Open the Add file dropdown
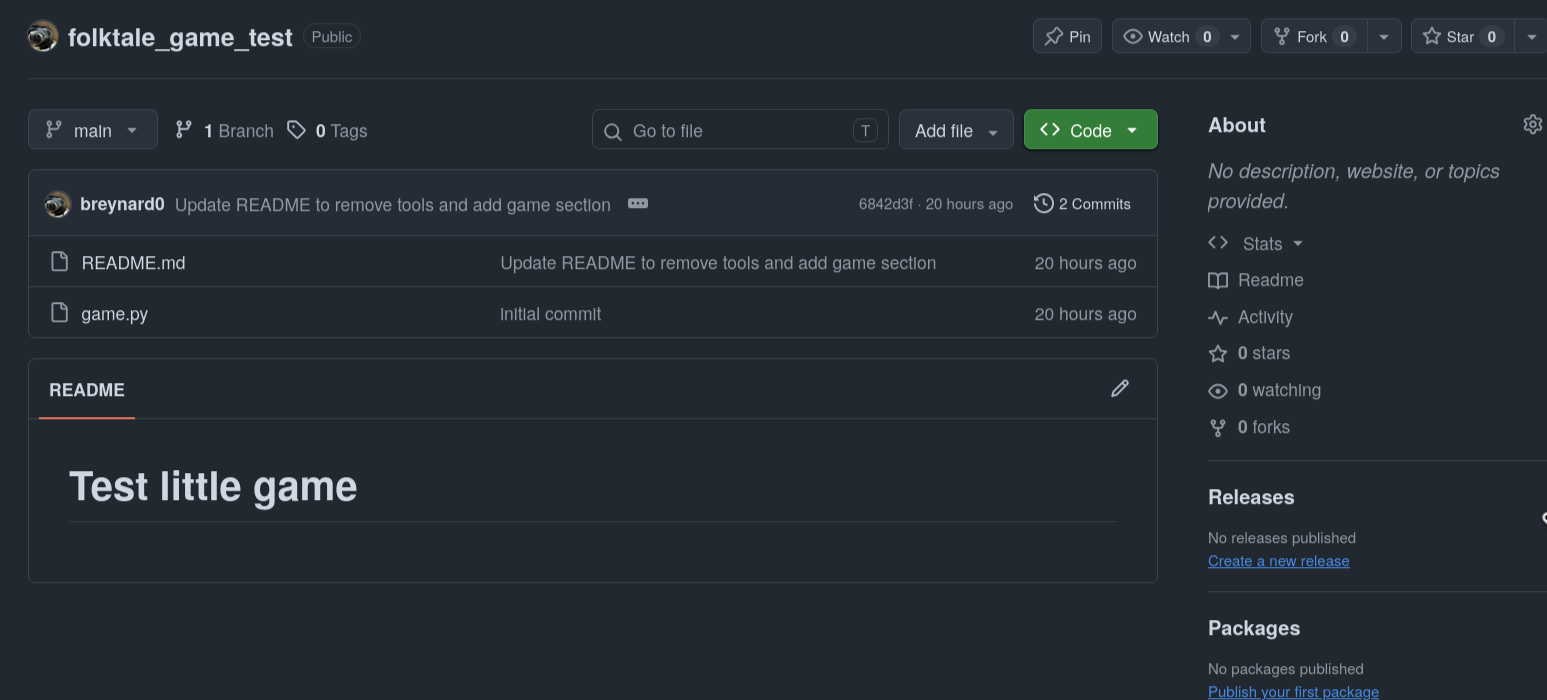 (x=956, y=130)
